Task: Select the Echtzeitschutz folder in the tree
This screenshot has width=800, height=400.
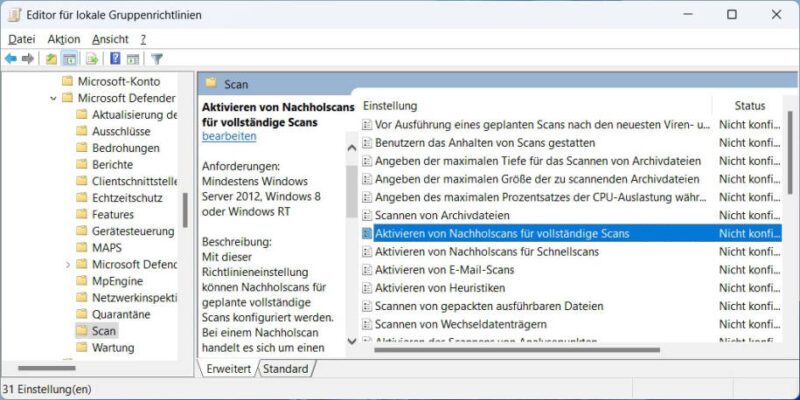Action: coord(127,198)
